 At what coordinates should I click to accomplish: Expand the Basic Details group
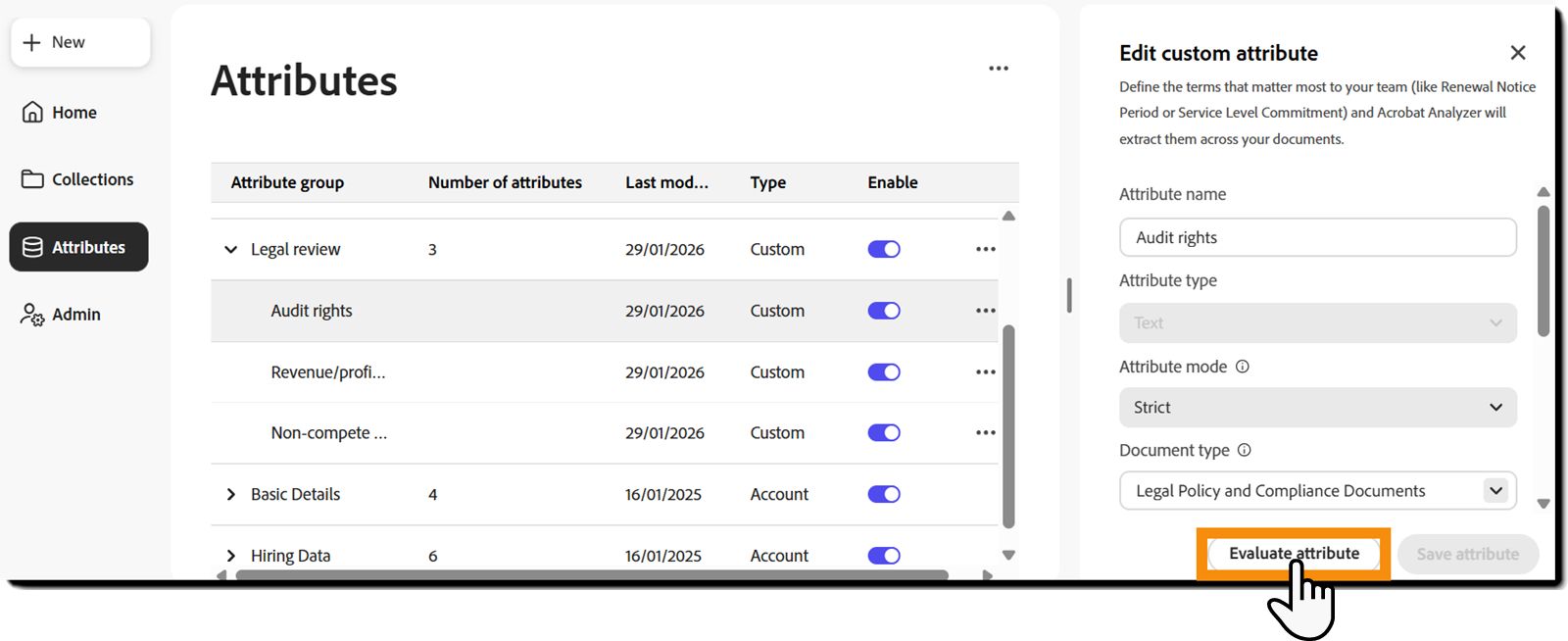pyautogui.click(x=231, y=494)
